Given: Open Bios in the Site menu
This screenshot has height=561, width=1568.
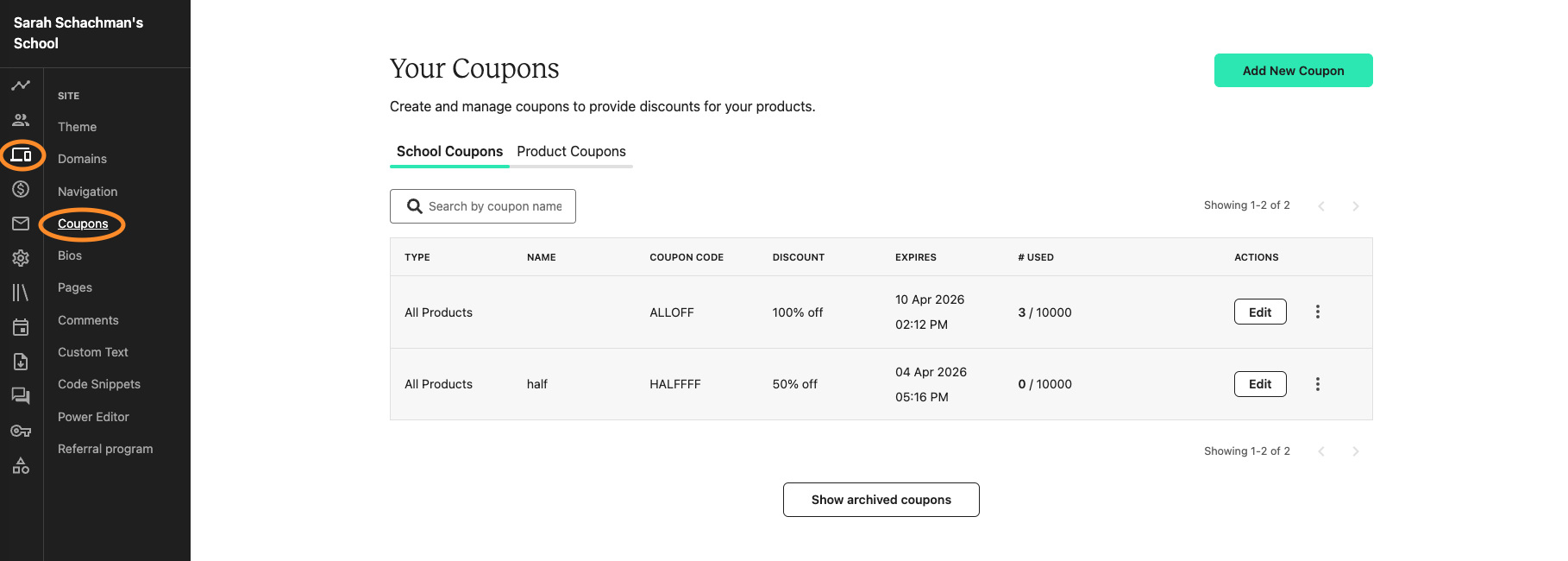Looking at the screenshot, I should pos(70,255).
